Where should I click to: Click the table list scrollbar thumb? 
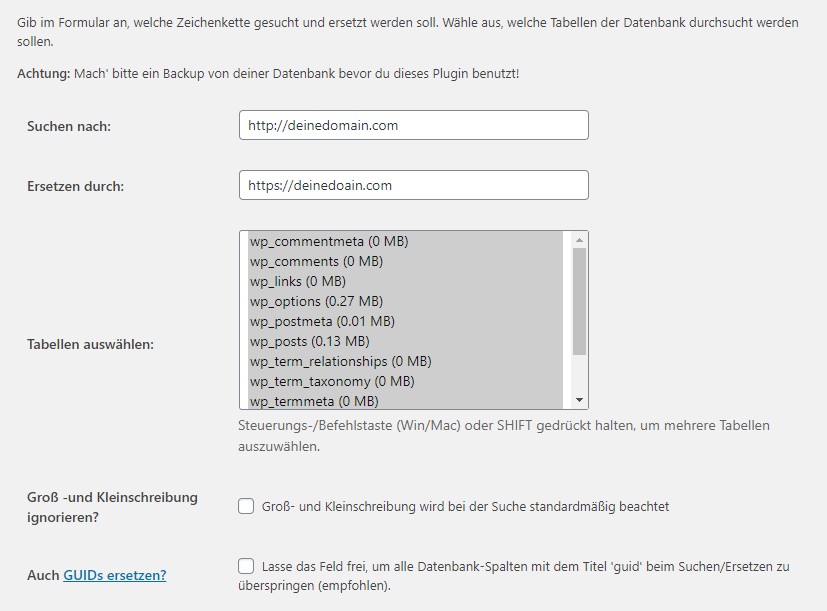tap(580, 301)
